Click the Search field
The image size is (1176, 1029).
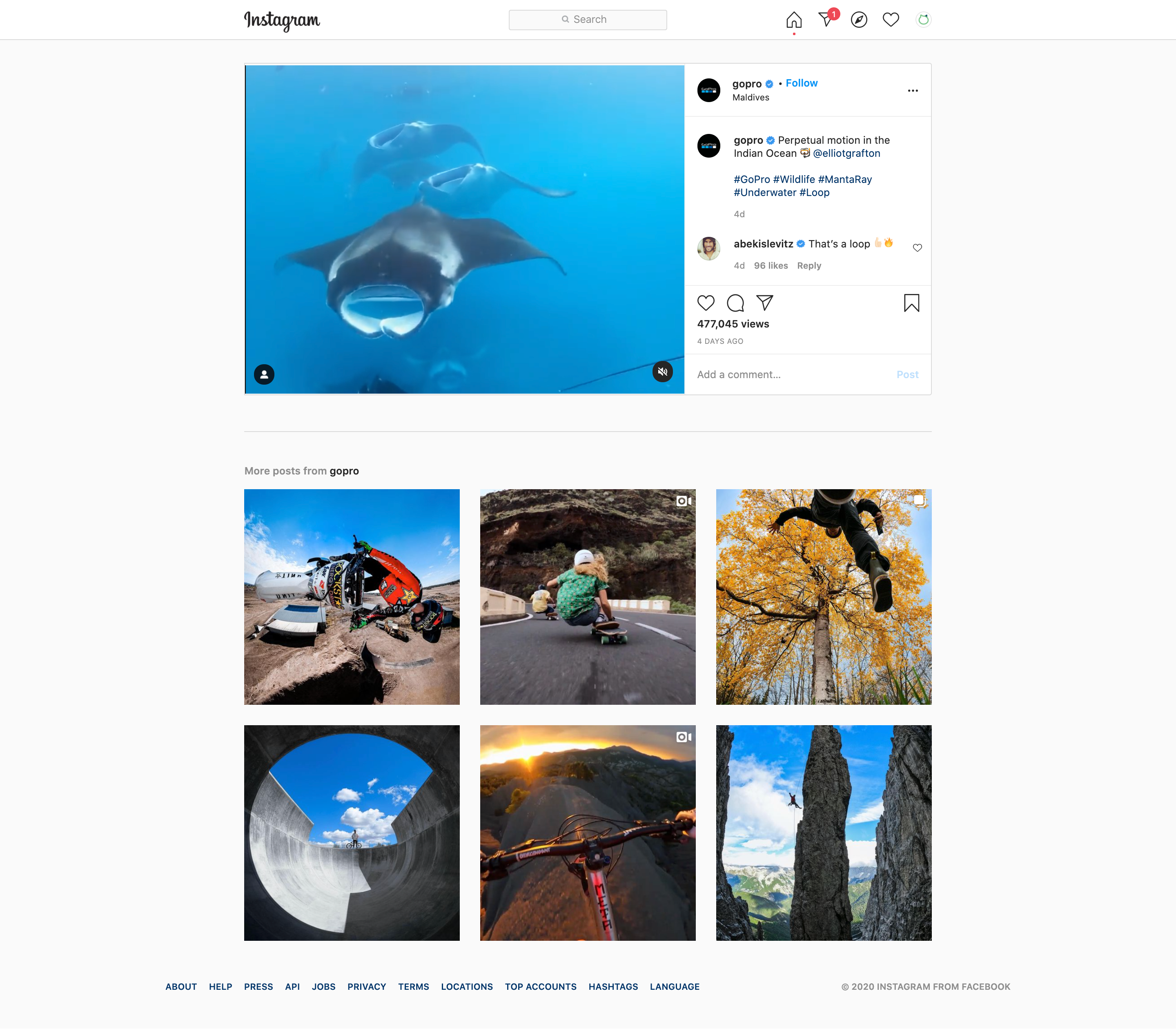point(588,20)
